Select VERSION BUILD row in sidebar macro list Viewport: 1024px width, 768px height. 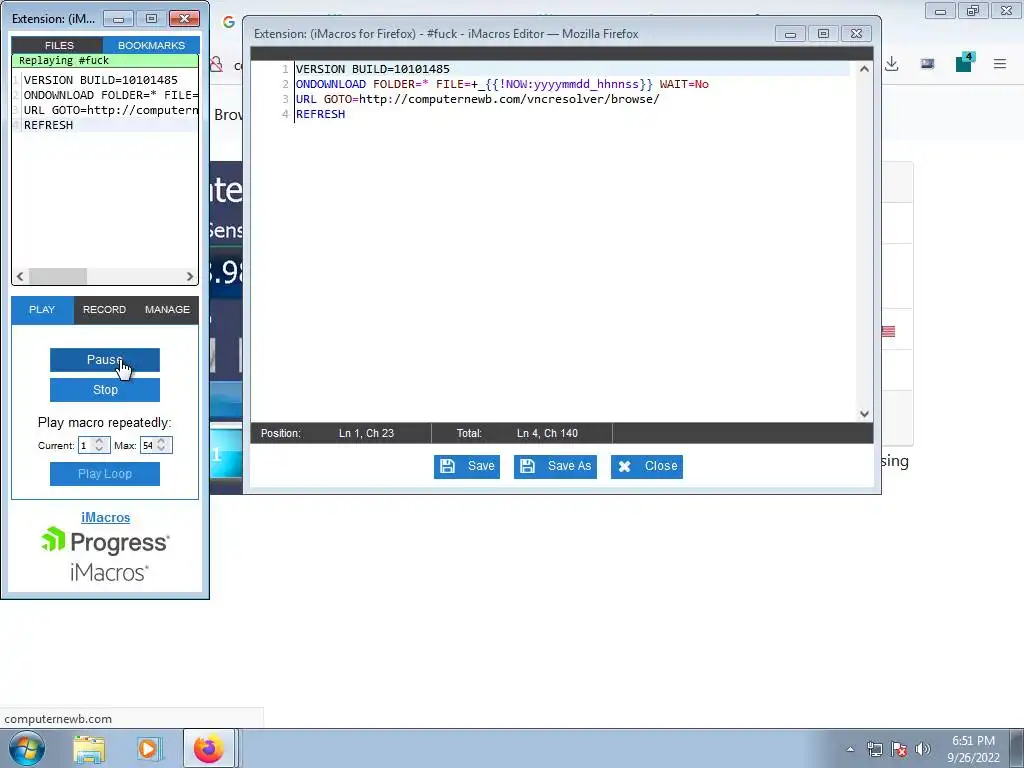(104, 80)
